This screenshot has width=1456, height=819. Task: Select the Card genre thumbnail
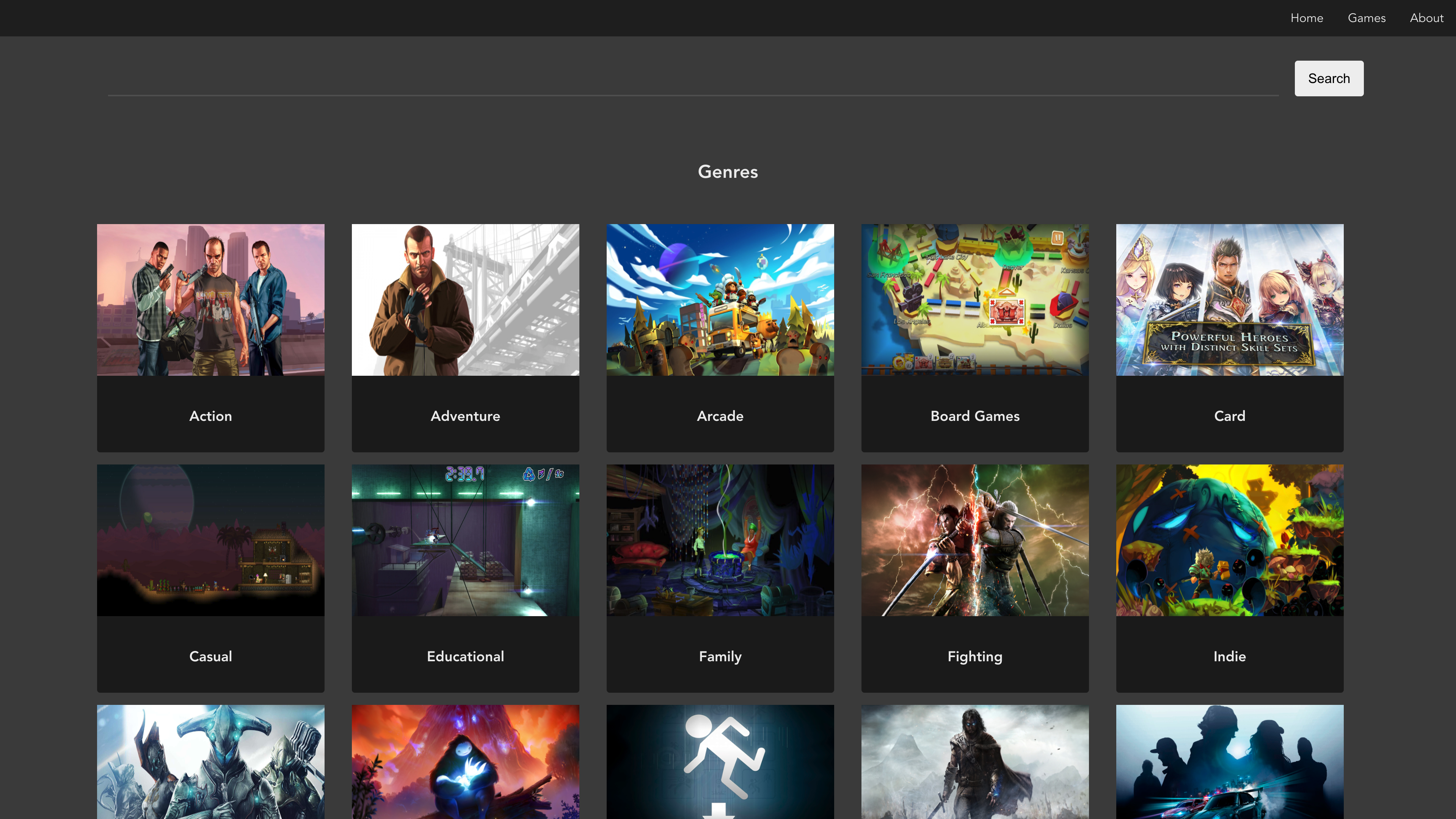point(1229,300)
